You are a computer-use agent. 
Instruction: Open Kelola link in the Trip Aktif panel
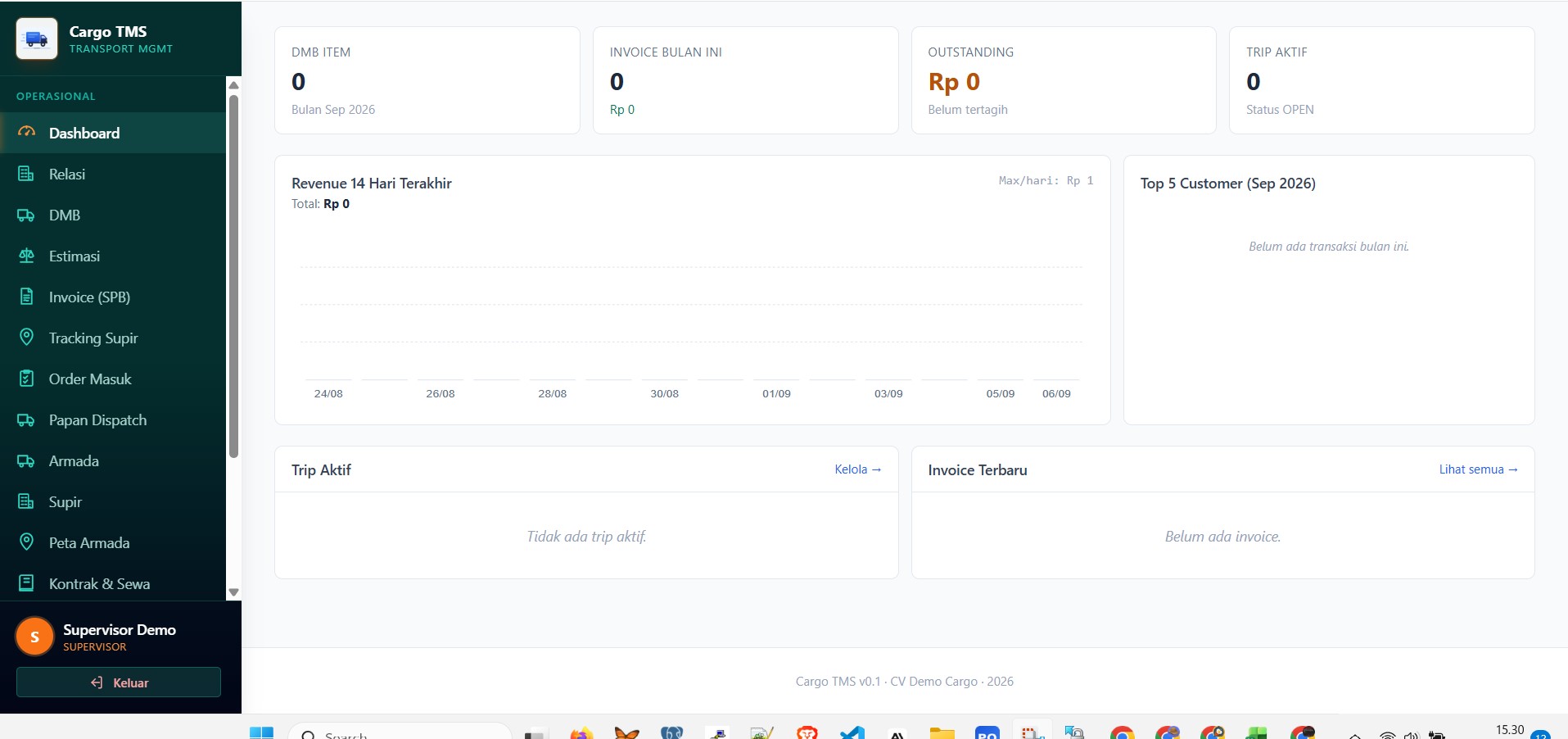click(858, 469)
